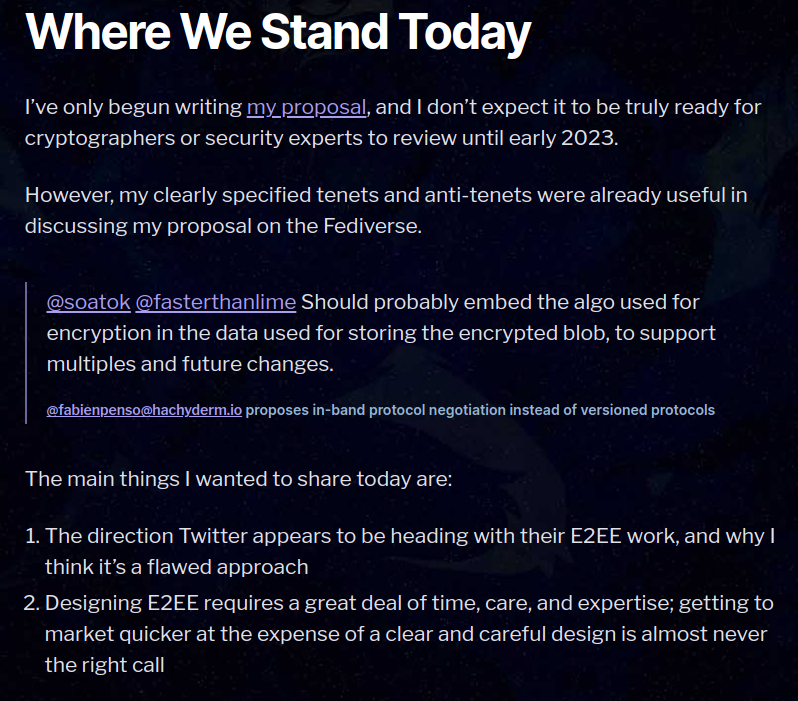Visit the @fabienpenso@hachyderm.io link

pyautogui.click(x=144, y=410)
